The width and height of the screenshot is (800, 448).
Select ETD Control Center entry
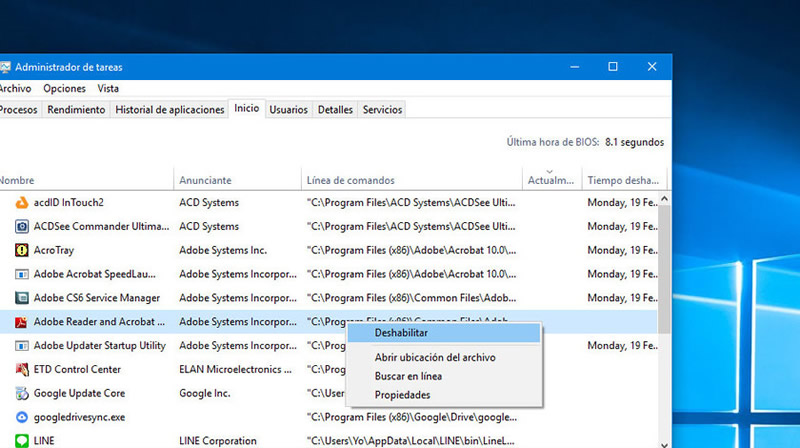tap(77, 369)
